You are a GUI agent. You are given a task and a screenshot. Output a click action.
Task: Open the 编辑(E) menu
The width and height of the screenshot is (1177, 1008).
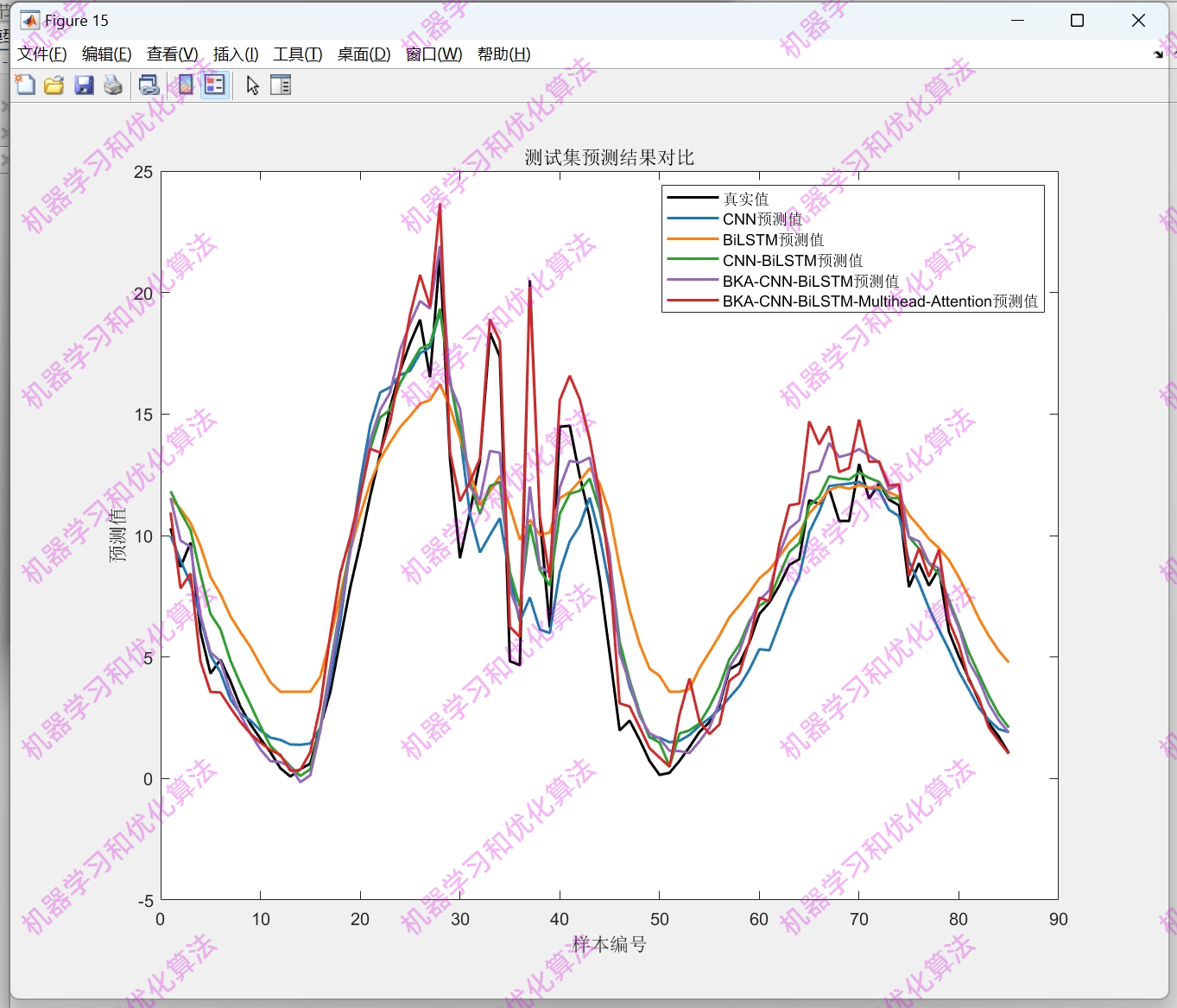click(x=107, y=54)
